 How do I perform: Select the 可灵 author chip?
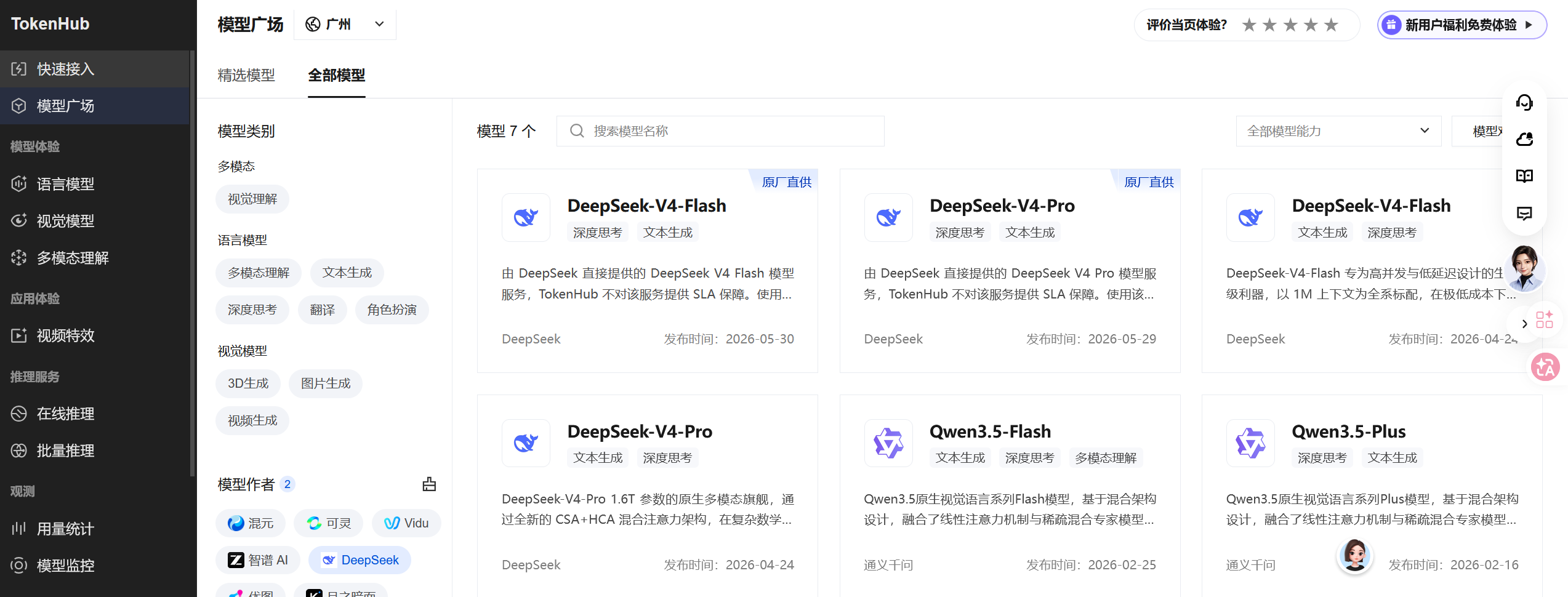[329, 523]
